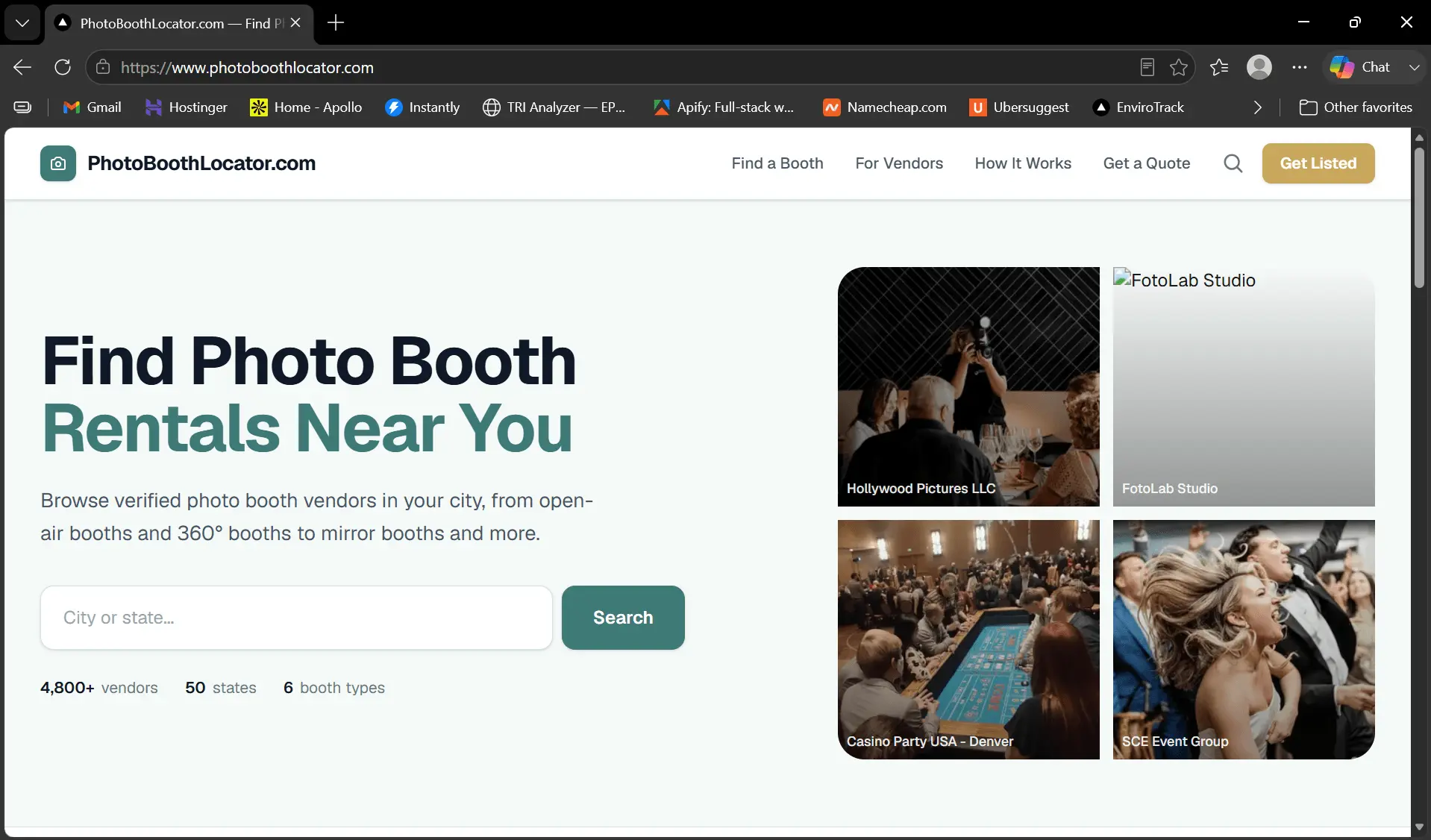Restore down the browser window

click(1355, 22)
